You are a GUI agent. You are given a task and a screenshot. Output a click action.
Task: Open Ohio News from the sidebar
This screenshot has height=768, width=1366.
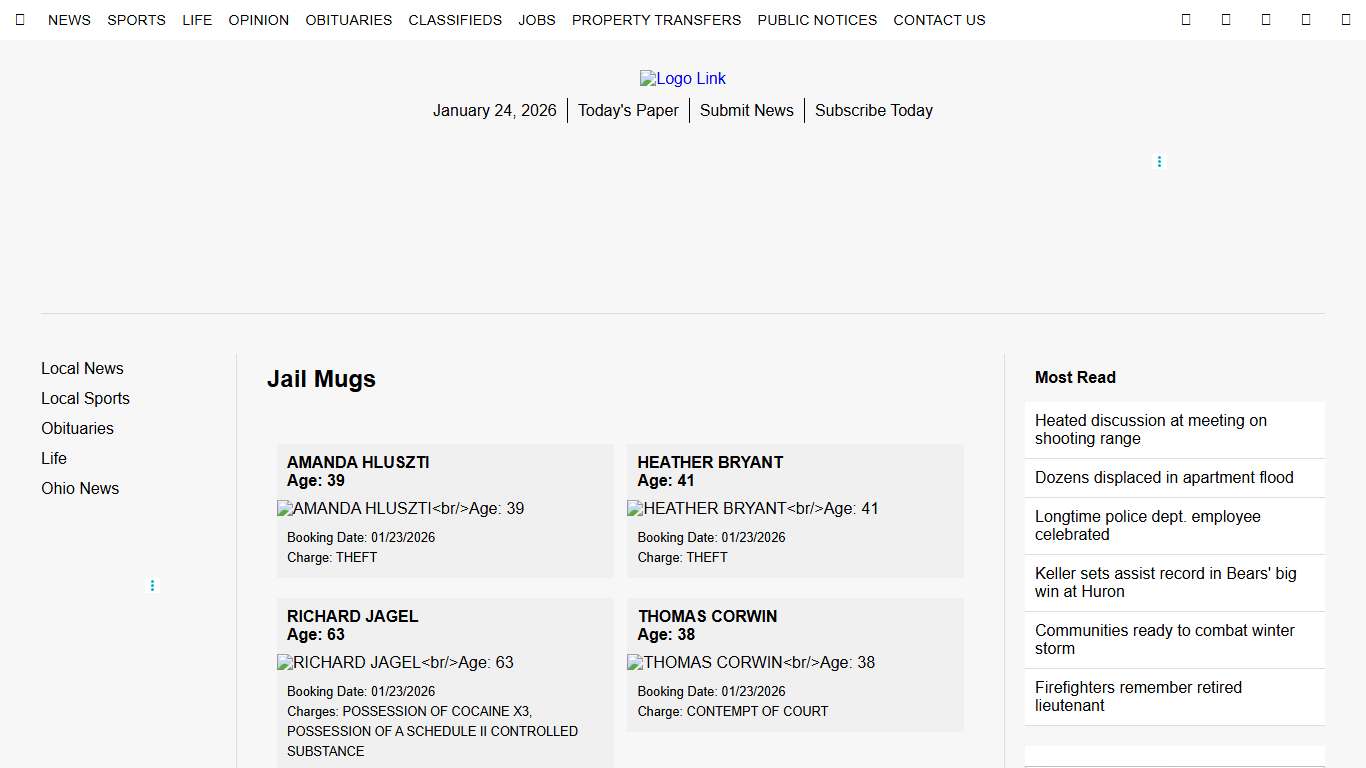coord(80,488)
